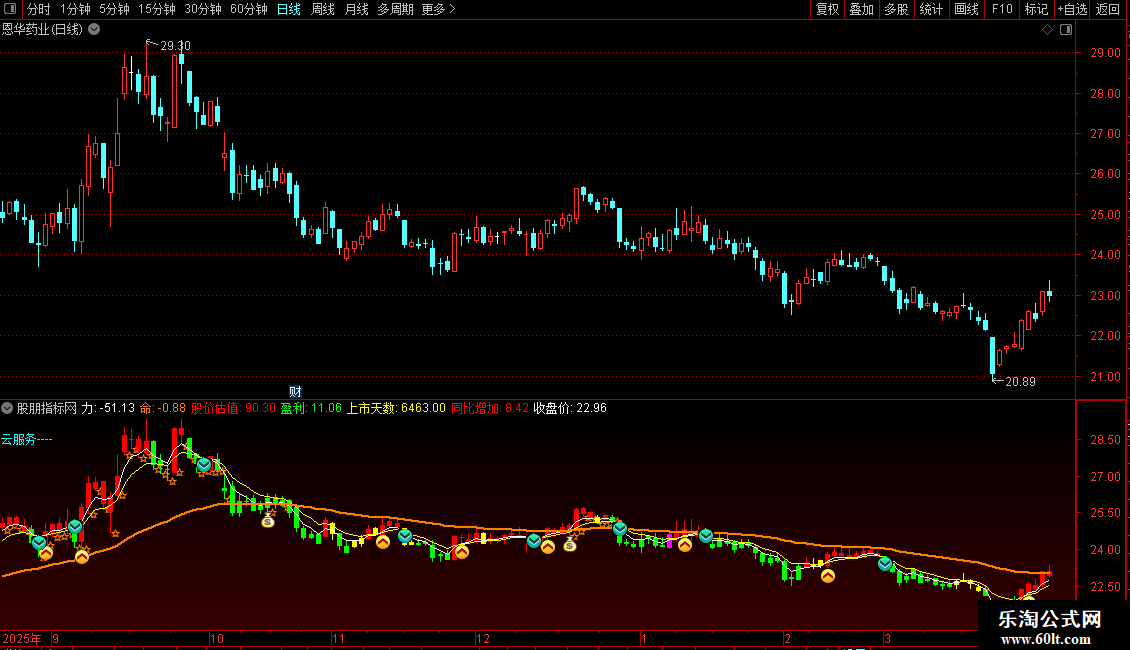Toggle the left sidebar panel icon
Viewport: 1130px width, 650px height.
(10, 9)
